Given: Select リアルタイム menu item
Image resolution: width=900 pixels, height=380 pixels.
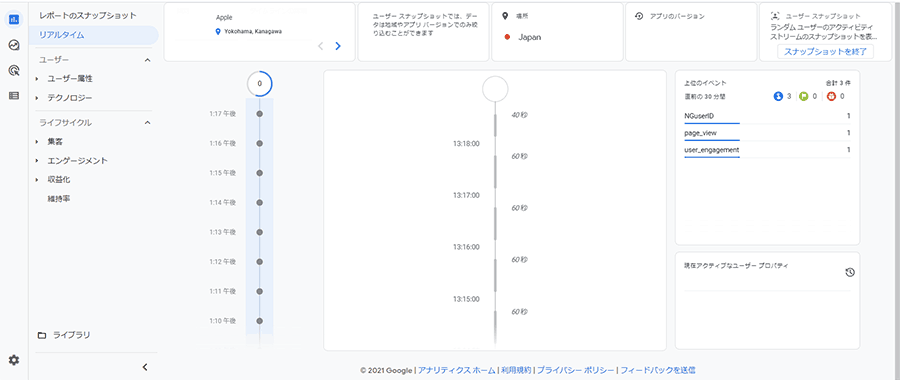Looking at the screenshot, I should click(94, 35).
